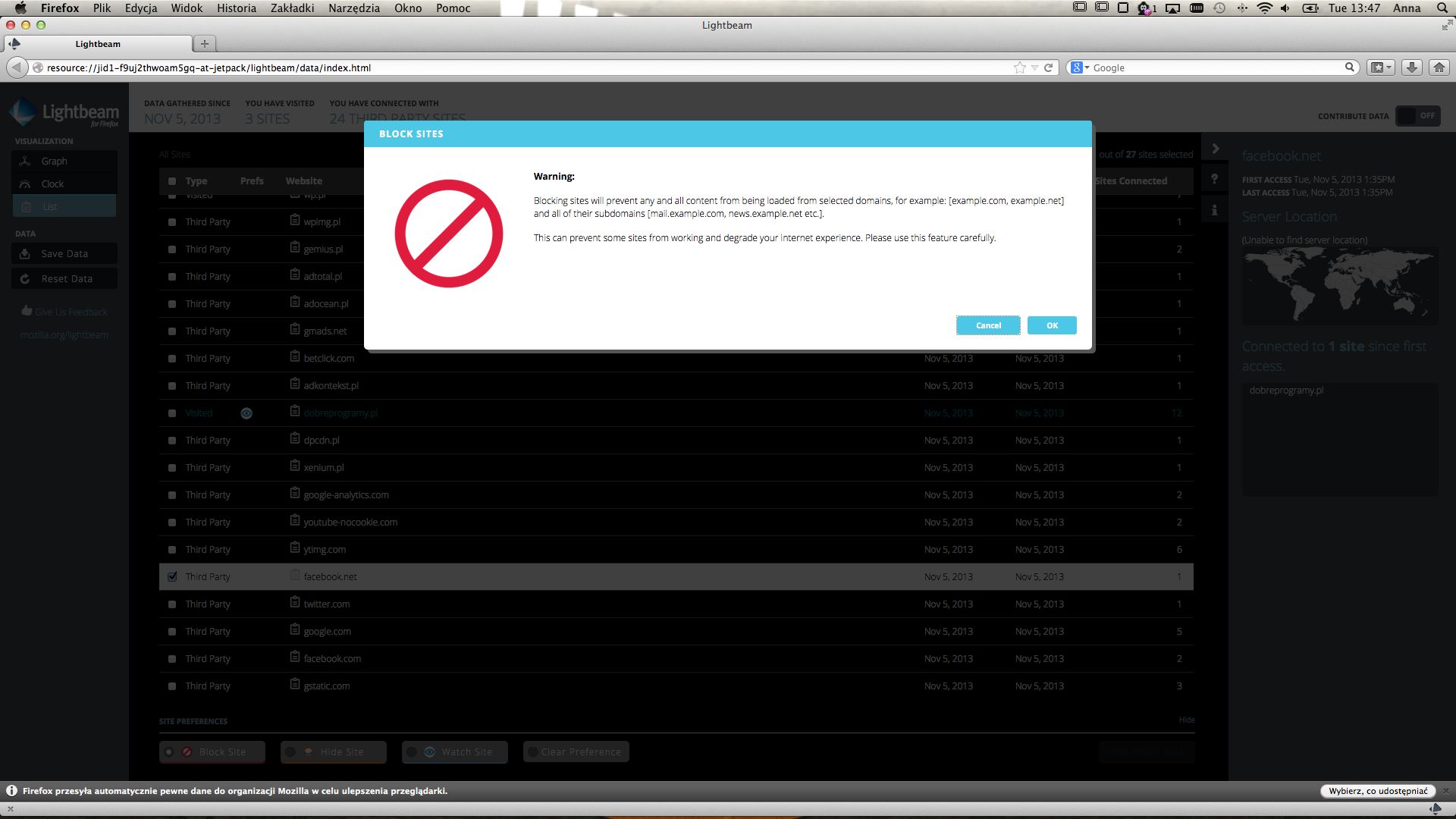Open the Narzędzia menu
Screen dimensions: 1456x819
pos(354,8)
